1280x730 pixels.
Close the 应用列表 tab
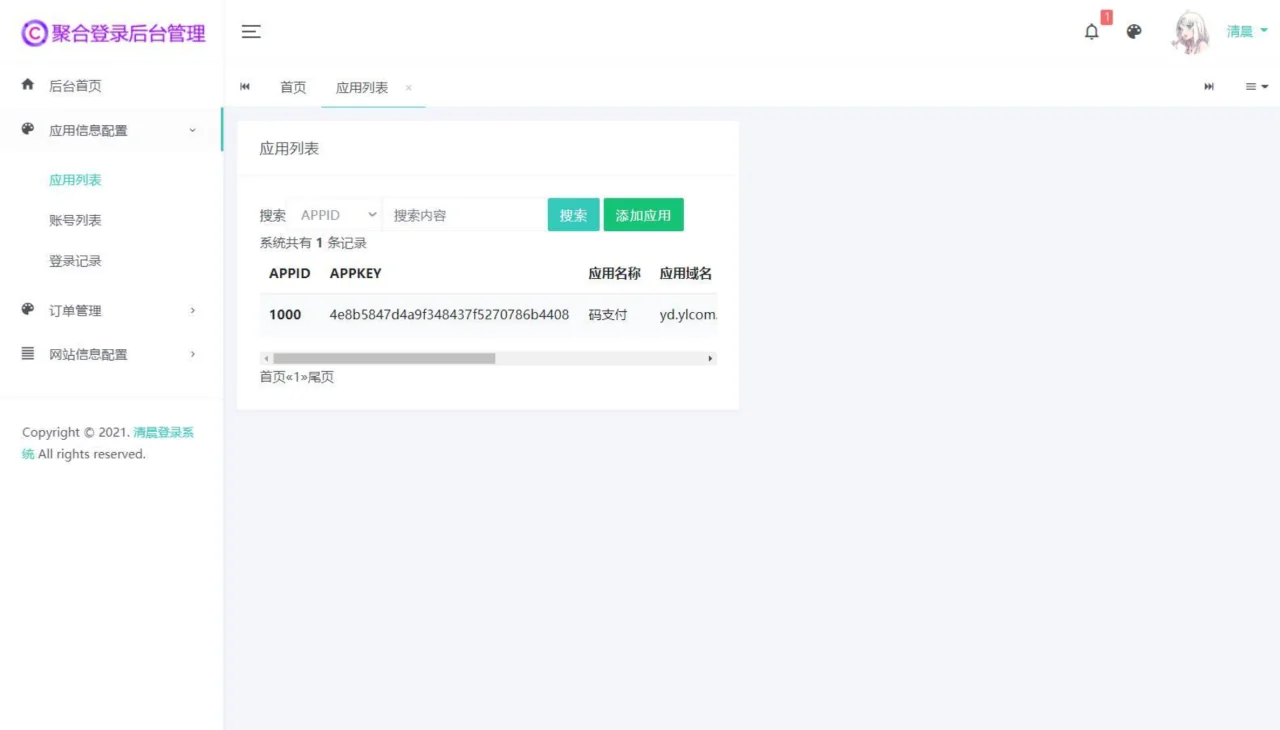coord(408,88)
